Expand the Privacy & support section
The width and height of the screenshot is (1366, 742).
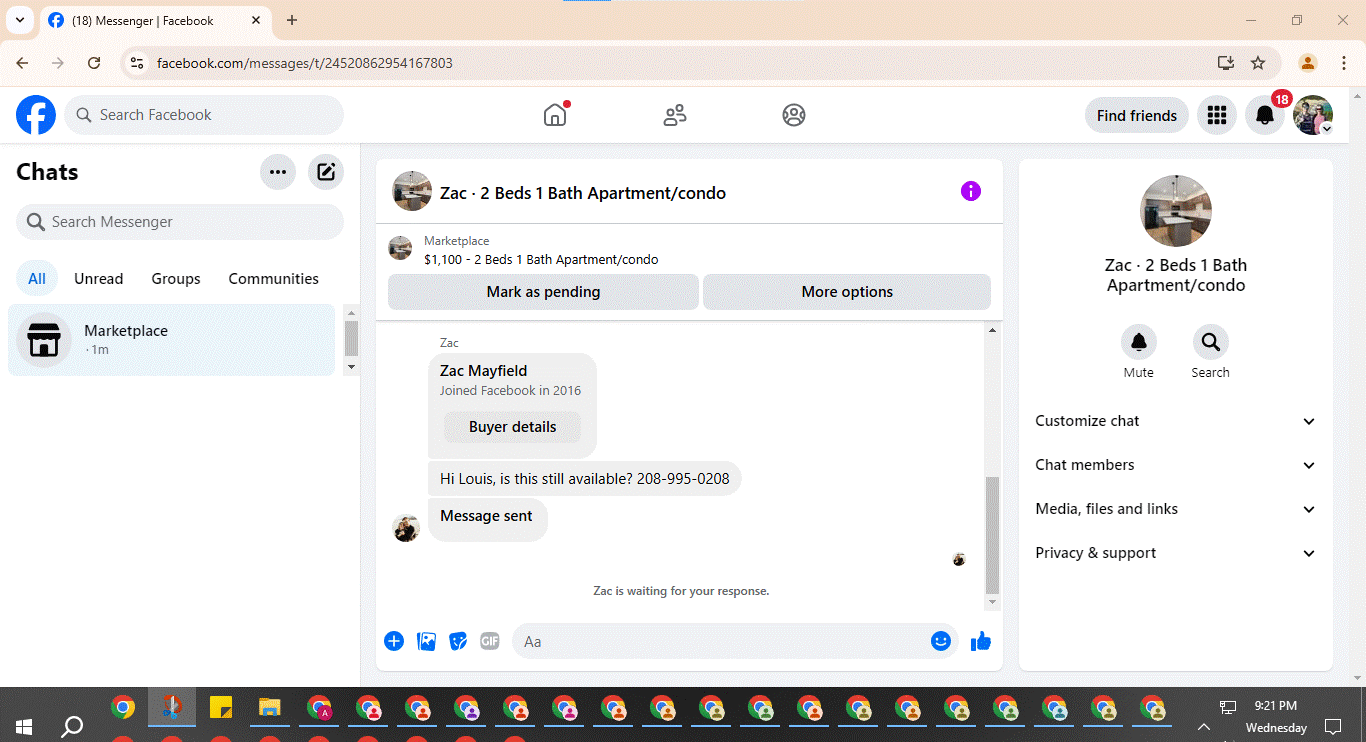point(1176,553)
